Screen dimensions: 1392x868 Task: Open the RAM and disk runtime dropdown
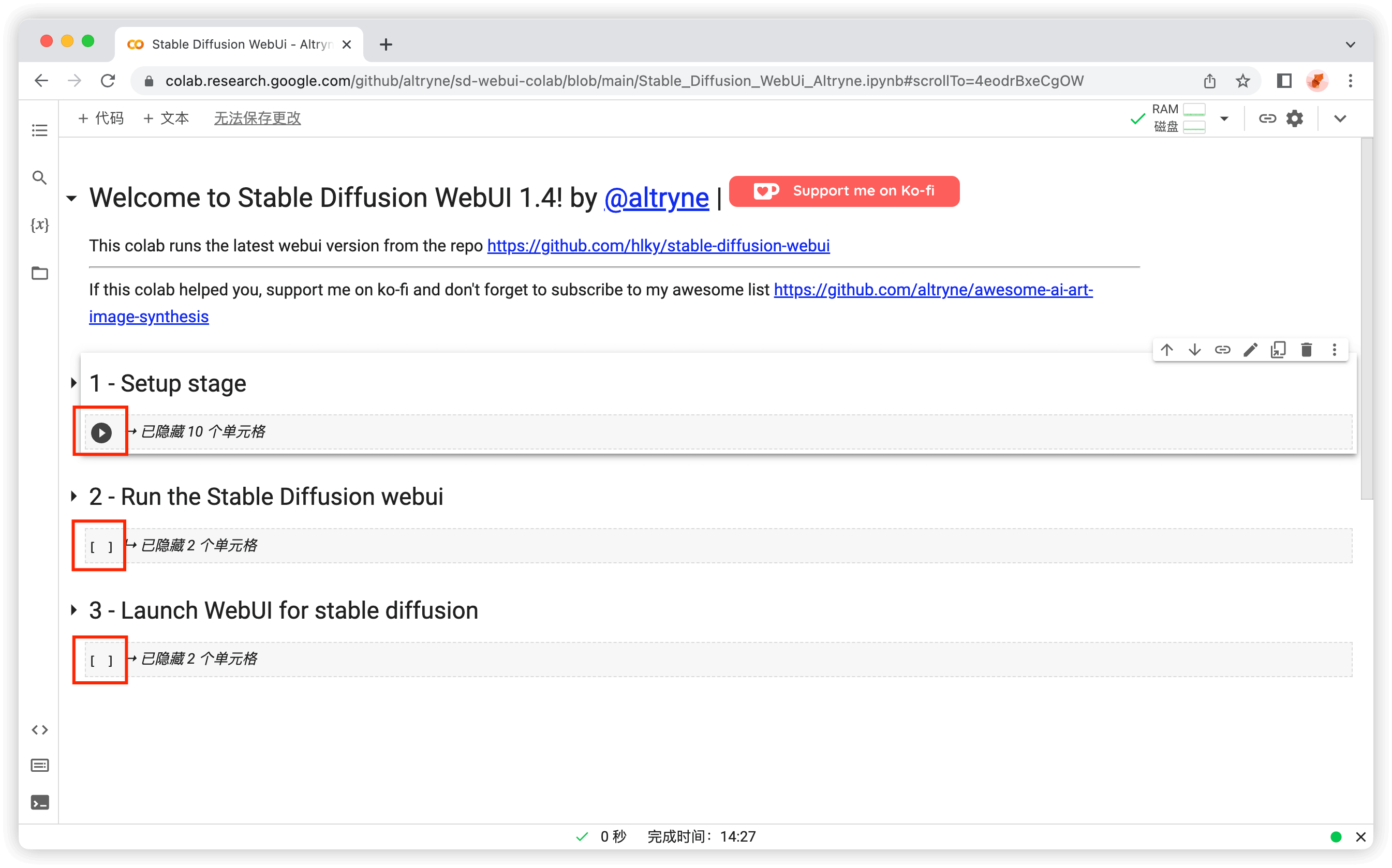1224,119
